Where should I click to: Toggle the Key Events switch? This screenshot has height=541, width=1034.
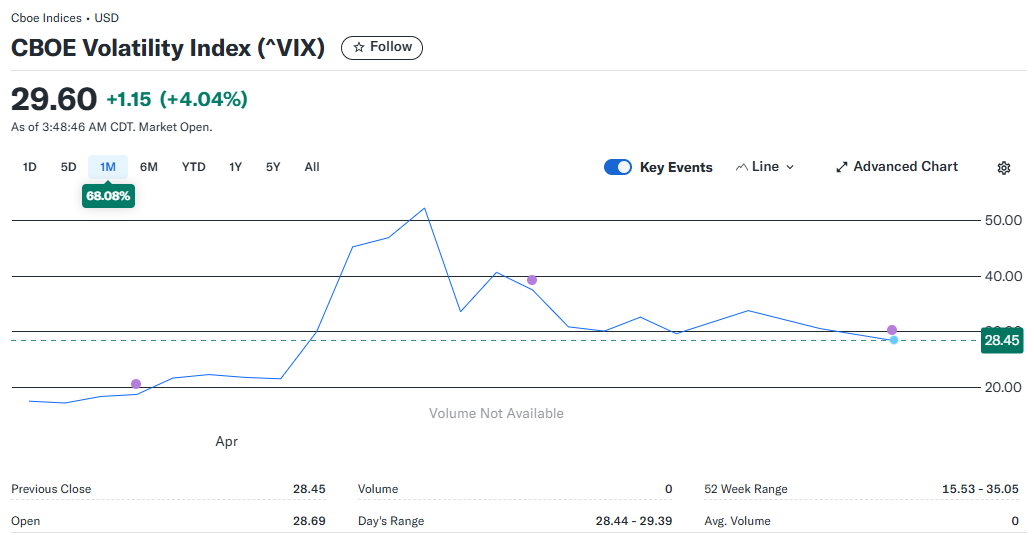click(618, 168)
